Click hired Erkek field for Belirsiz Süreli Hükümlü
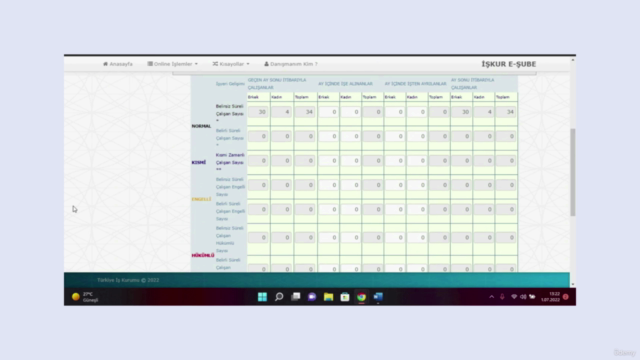 click(328, 238)
